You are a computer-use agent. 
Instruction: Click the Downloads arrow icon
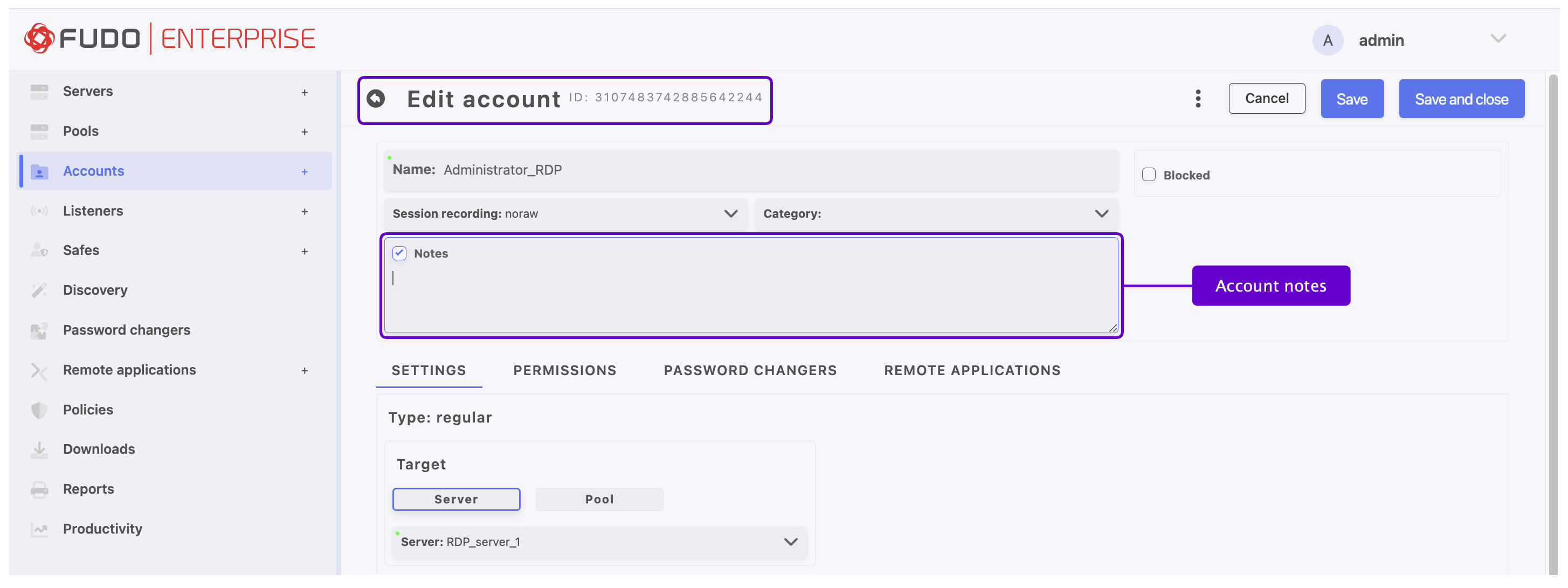[39, 450]
